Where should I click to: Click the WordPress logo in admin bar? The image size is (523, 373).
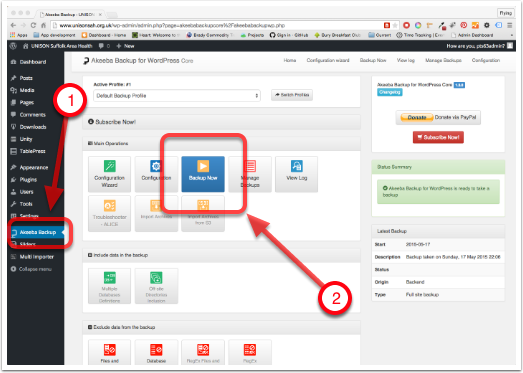point(13,46)
